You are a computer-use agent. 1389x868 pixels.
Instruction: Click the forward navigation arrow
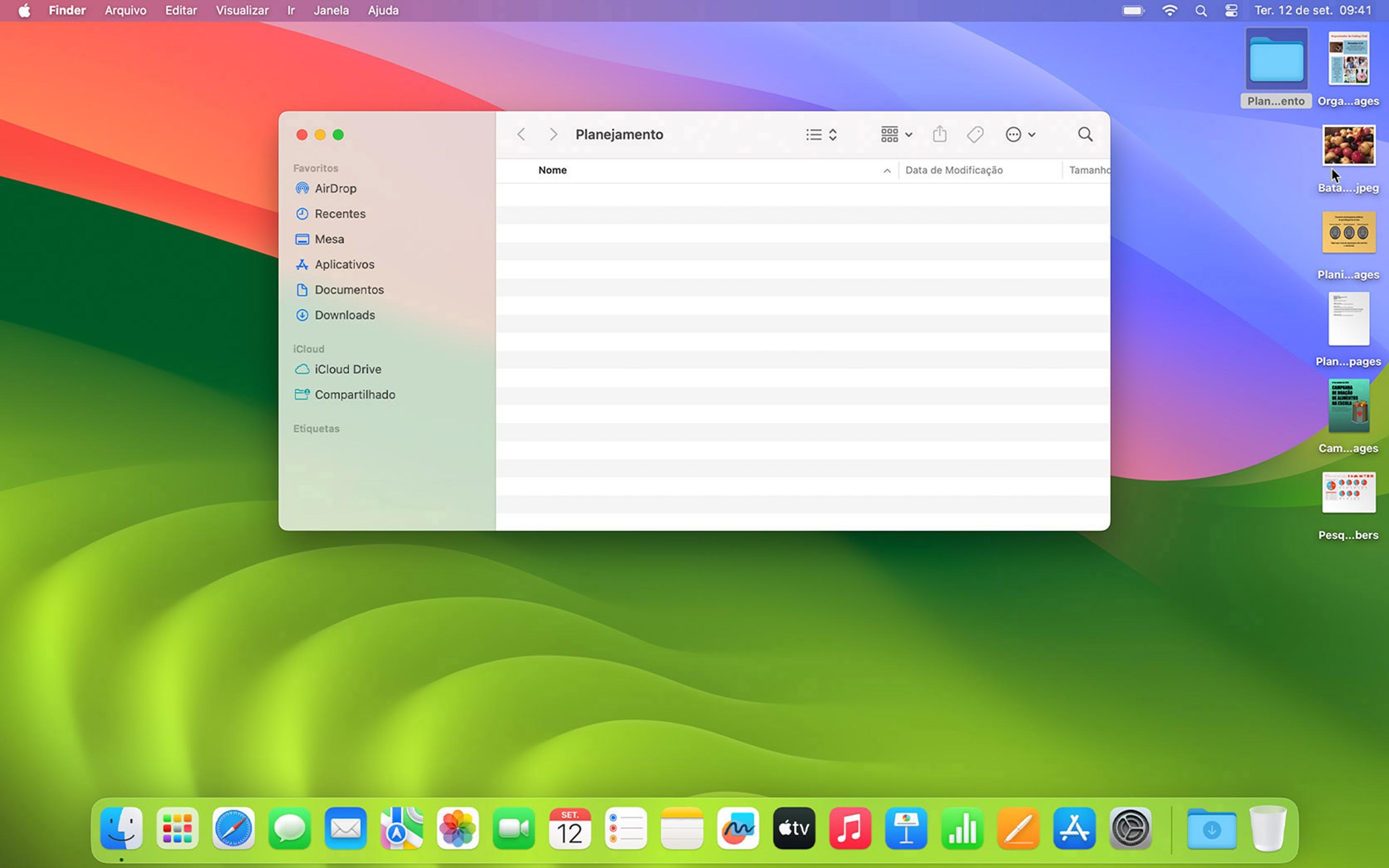coord(553,135)
